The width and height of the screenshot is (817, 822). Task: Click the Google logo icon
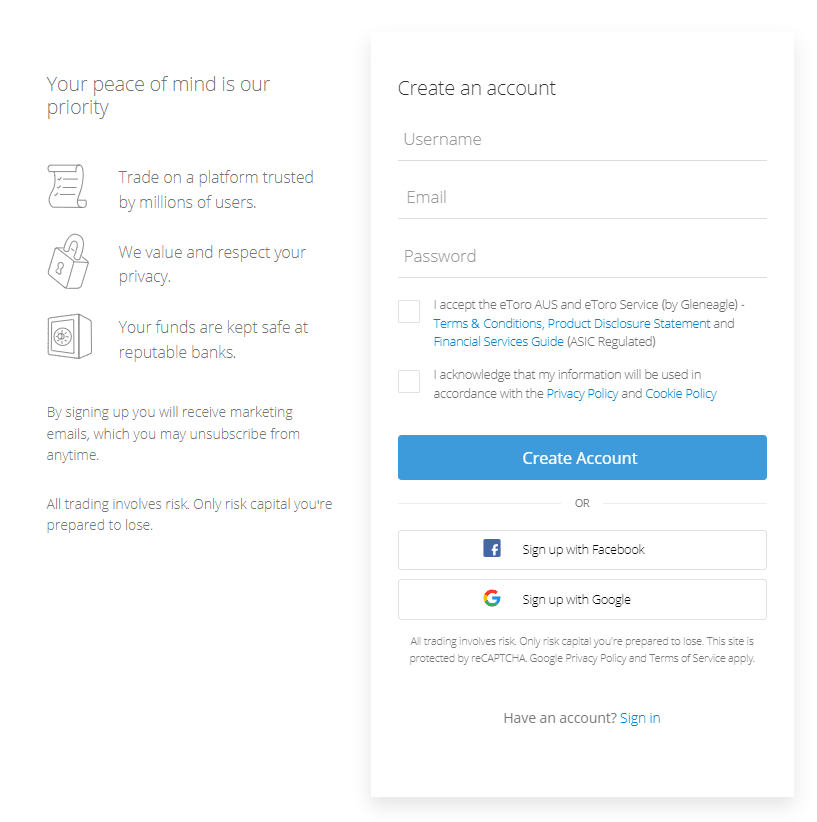pos(492,598)
